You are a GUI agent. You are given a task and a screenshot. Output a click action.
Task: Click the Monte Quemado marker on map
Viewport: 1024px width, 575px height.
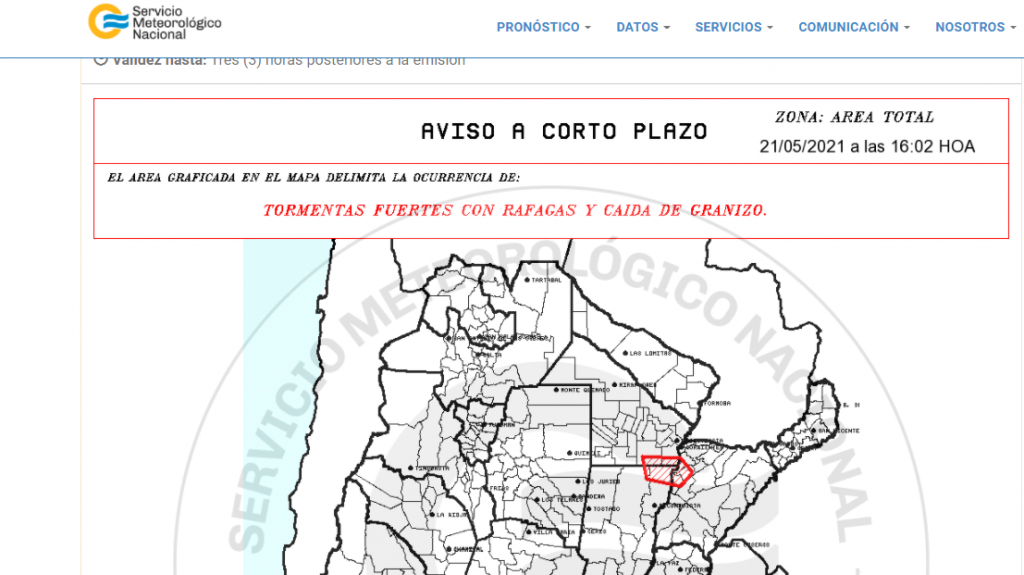[x=556, y=389]
